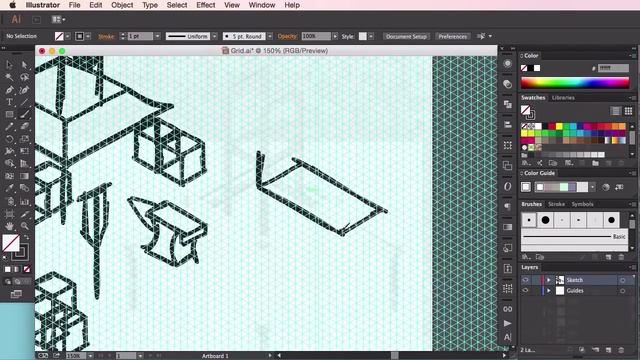
Task: Select the Artboard tool
Action: (x=9, y=213)
